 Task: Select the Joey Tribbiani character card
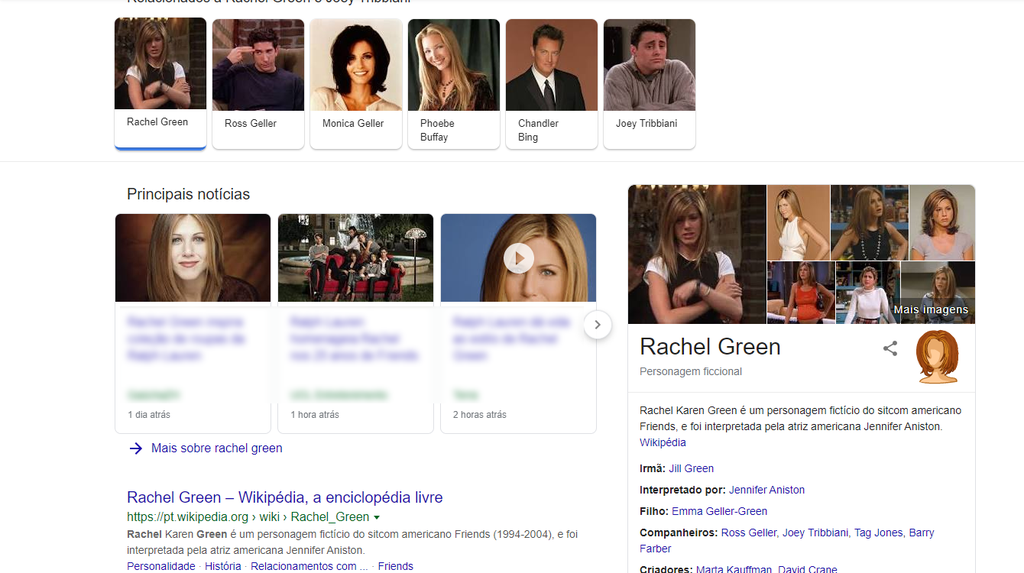pyautogui.click(x=649, y=84)
